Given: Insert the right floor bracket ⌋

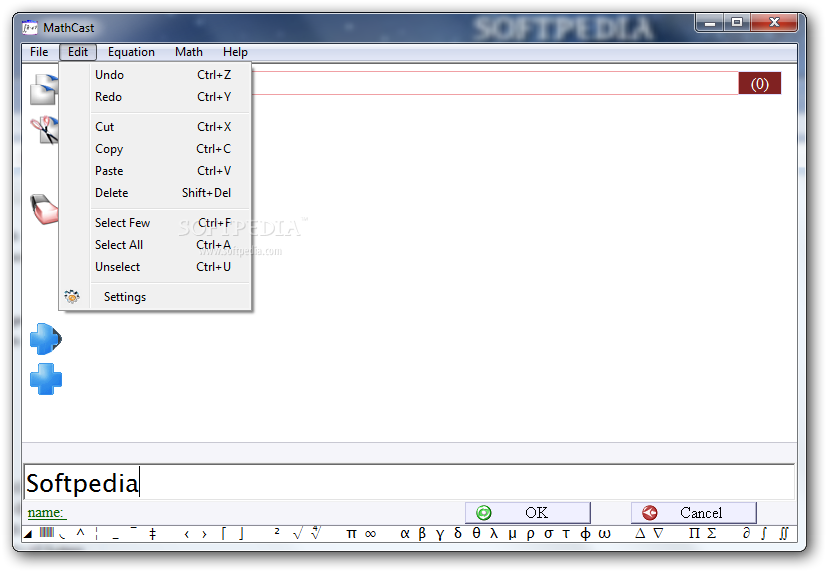Looking at the screenshot, I should pos(241,534).
